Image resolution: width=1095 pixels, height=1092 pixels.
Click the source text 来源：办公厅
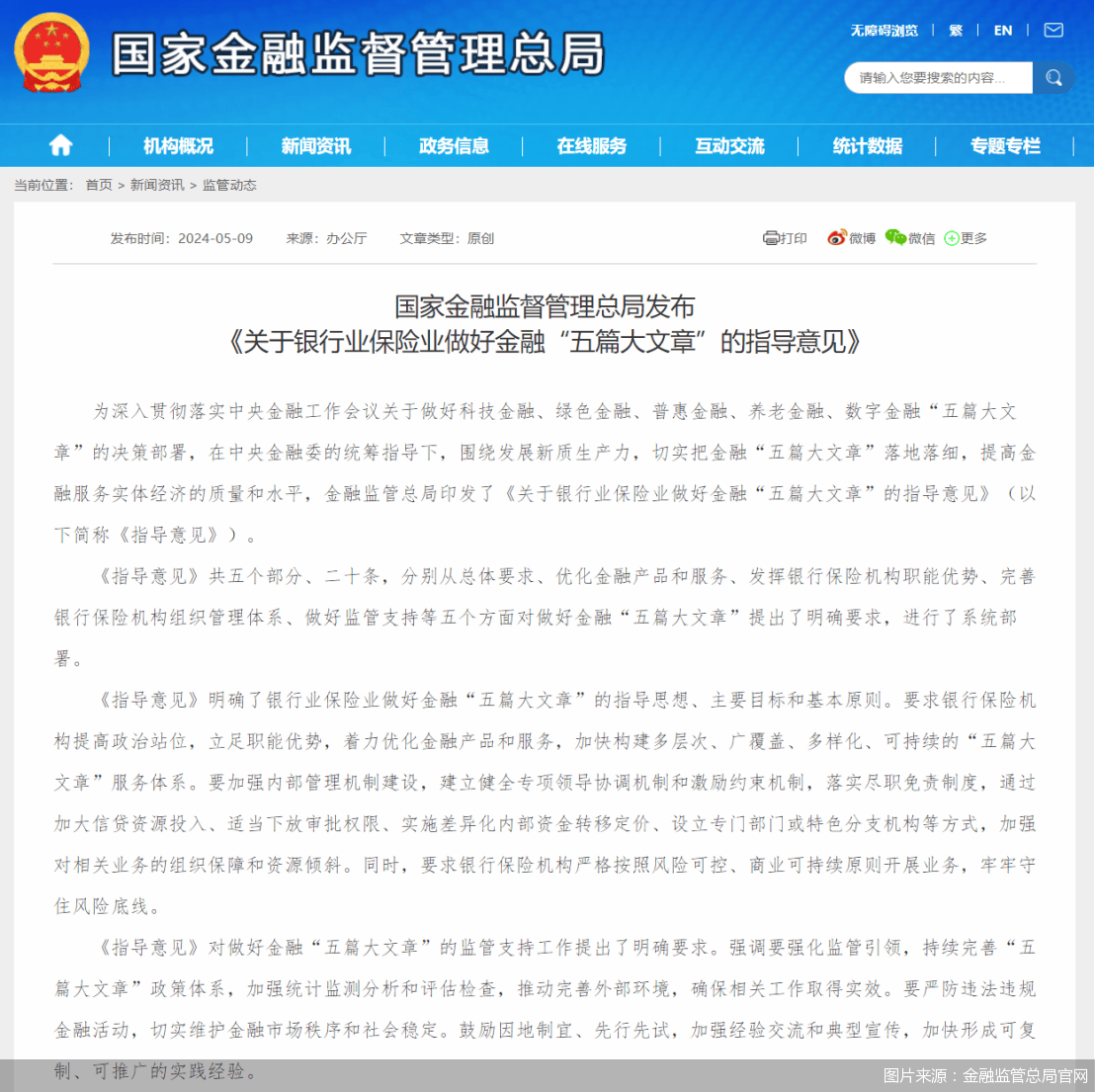(326, 239)
